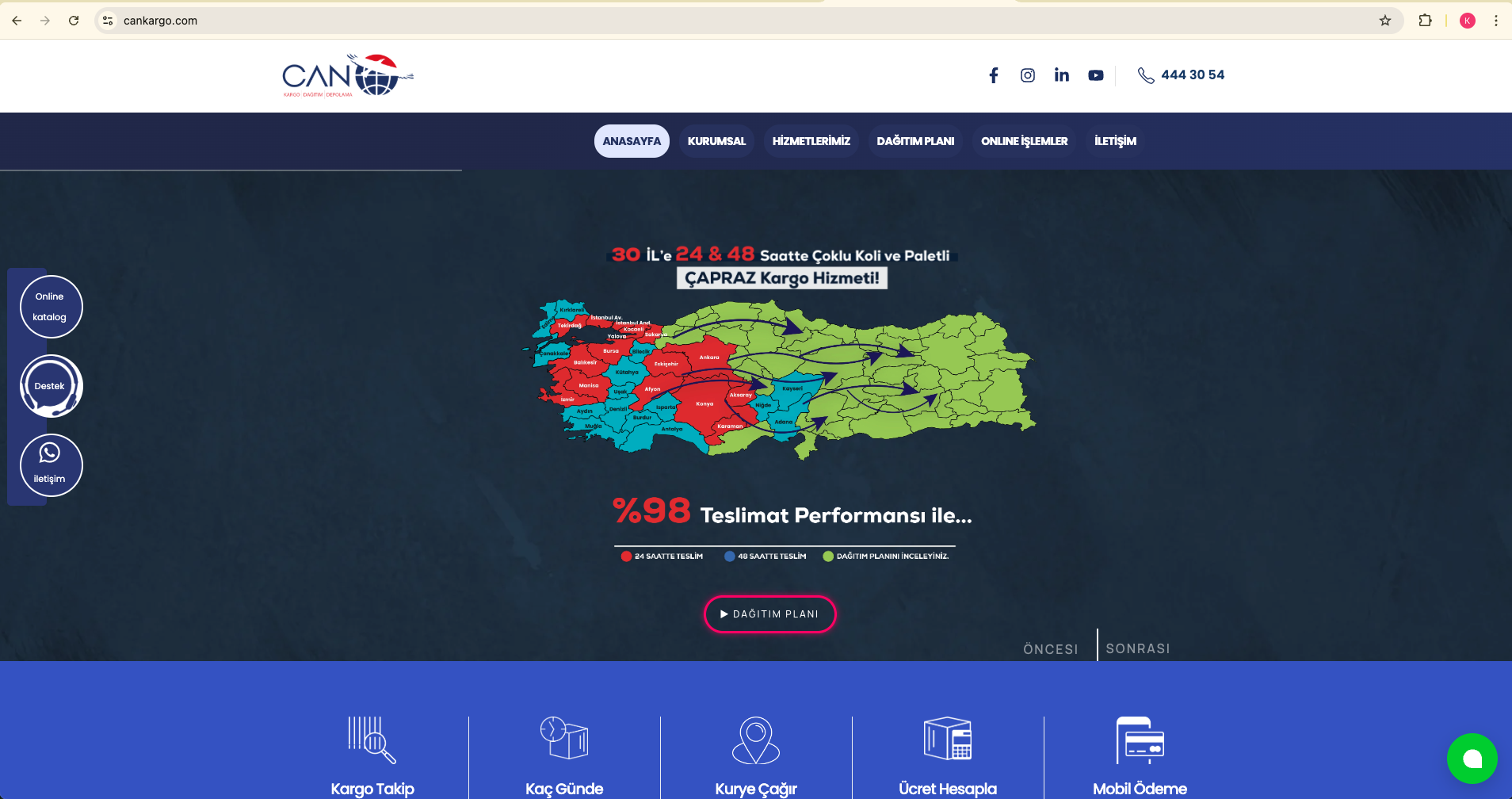Viewport: 1512px width, 799px height.
Task: Click the Mobil Ödeme card icon
Action: tap(1140, 740)
